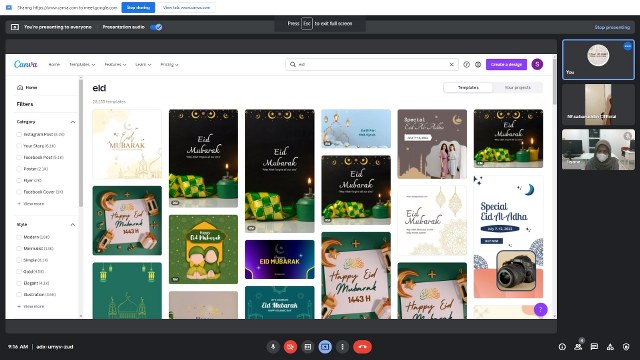Click the Create a design button
Screen dimensions: 640x360
pyautogui.click(x=506, y=64)
